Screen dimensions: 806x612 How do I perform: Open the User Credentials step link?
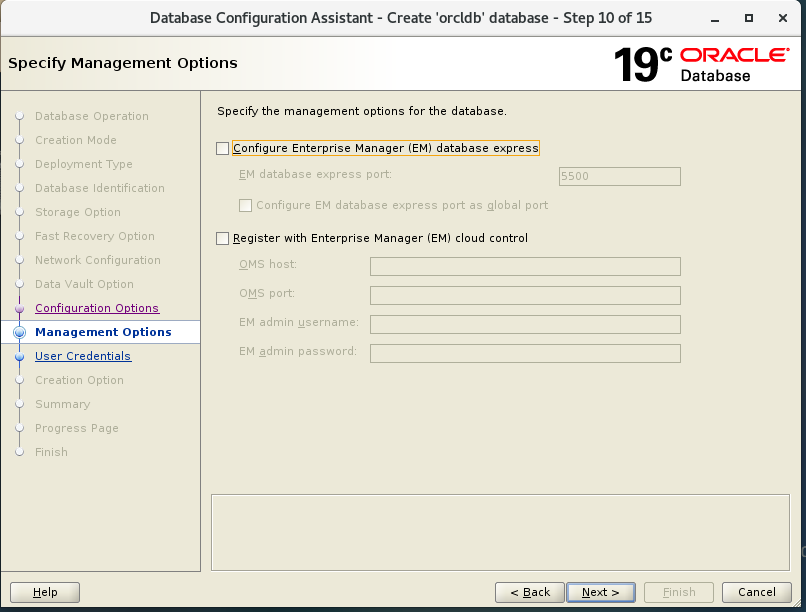click(83, 356)
